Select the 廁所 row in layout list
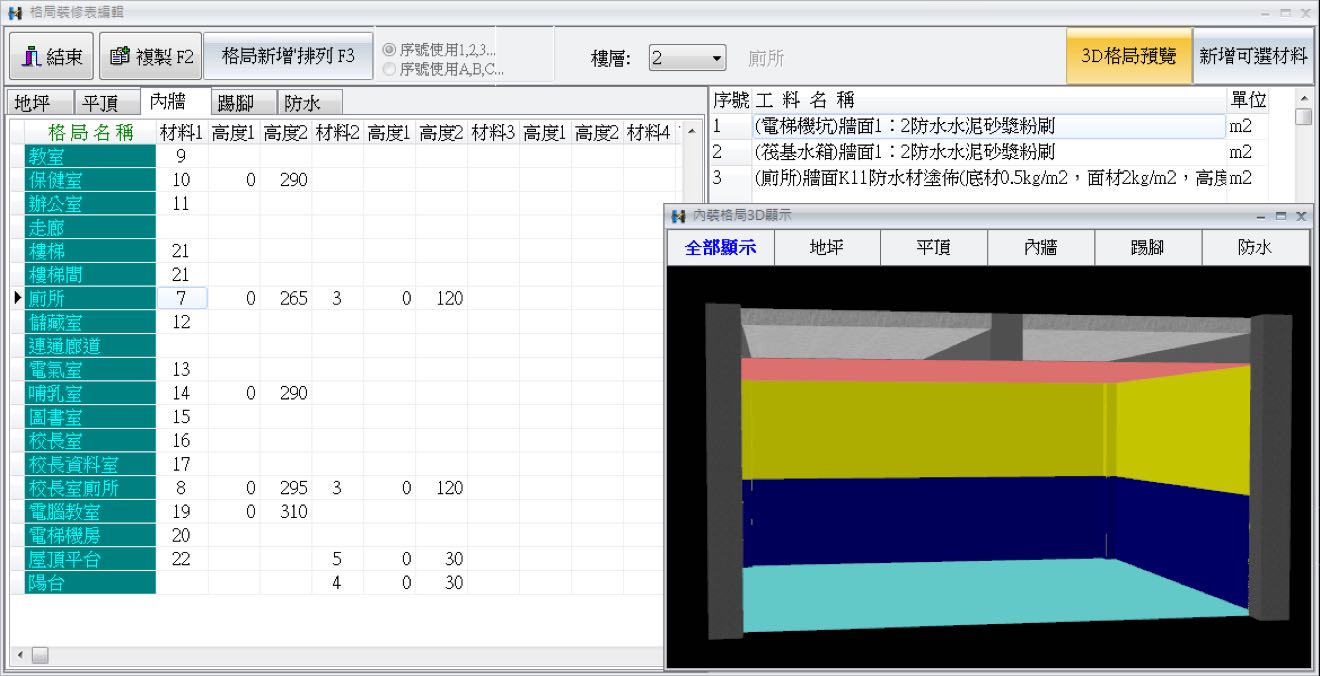The image size is (1320, 676). pyautogui.click(x=89, y=298)
